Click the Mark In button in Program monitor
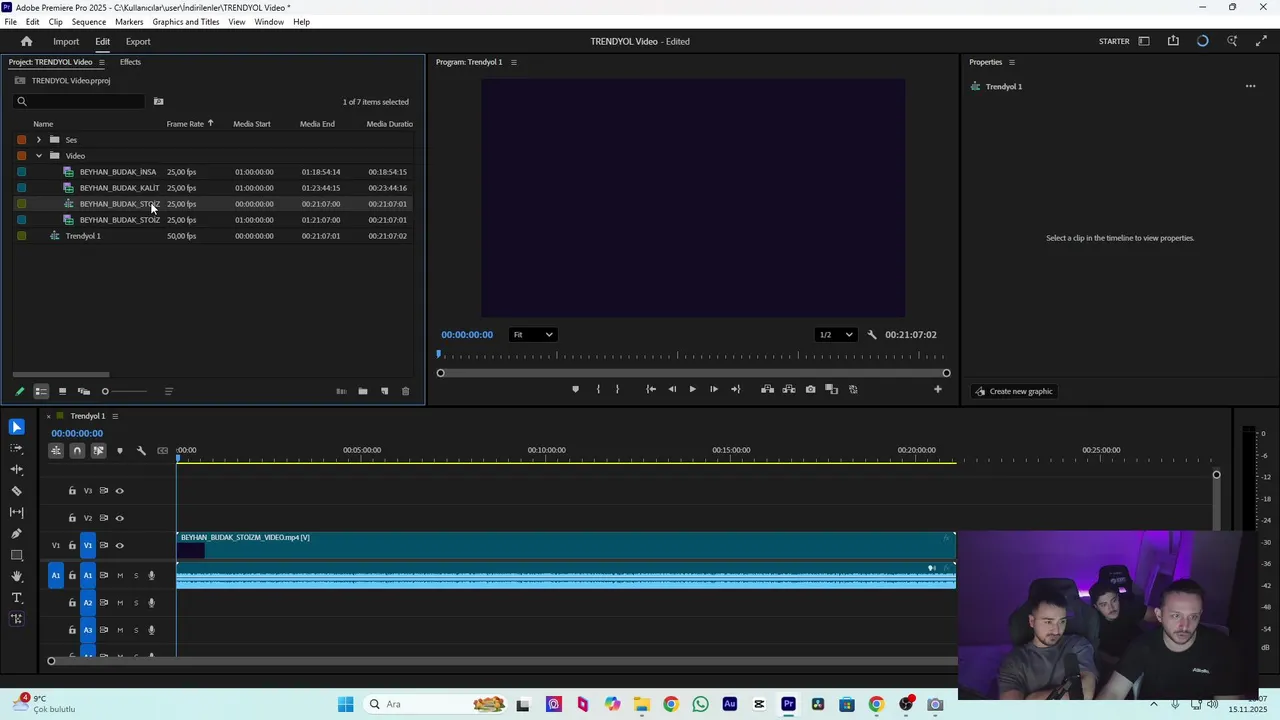This screenshot has height=720, width=1280. (x=598, y=389)
